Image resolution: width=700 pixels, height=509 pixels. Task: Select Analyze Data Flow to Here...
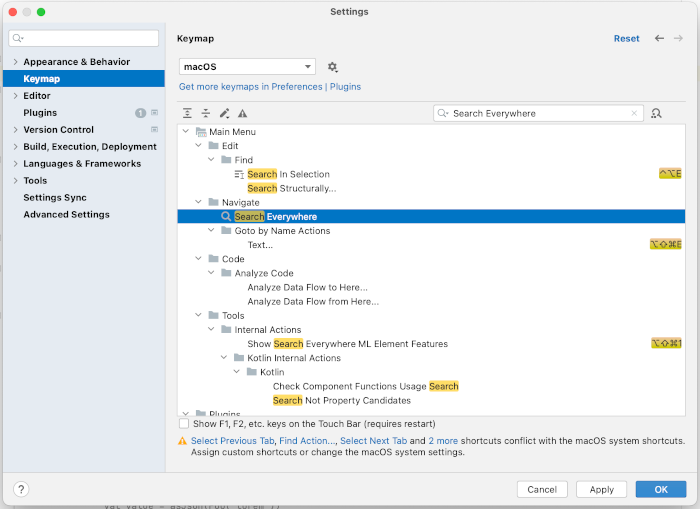[x=308, y=287]
